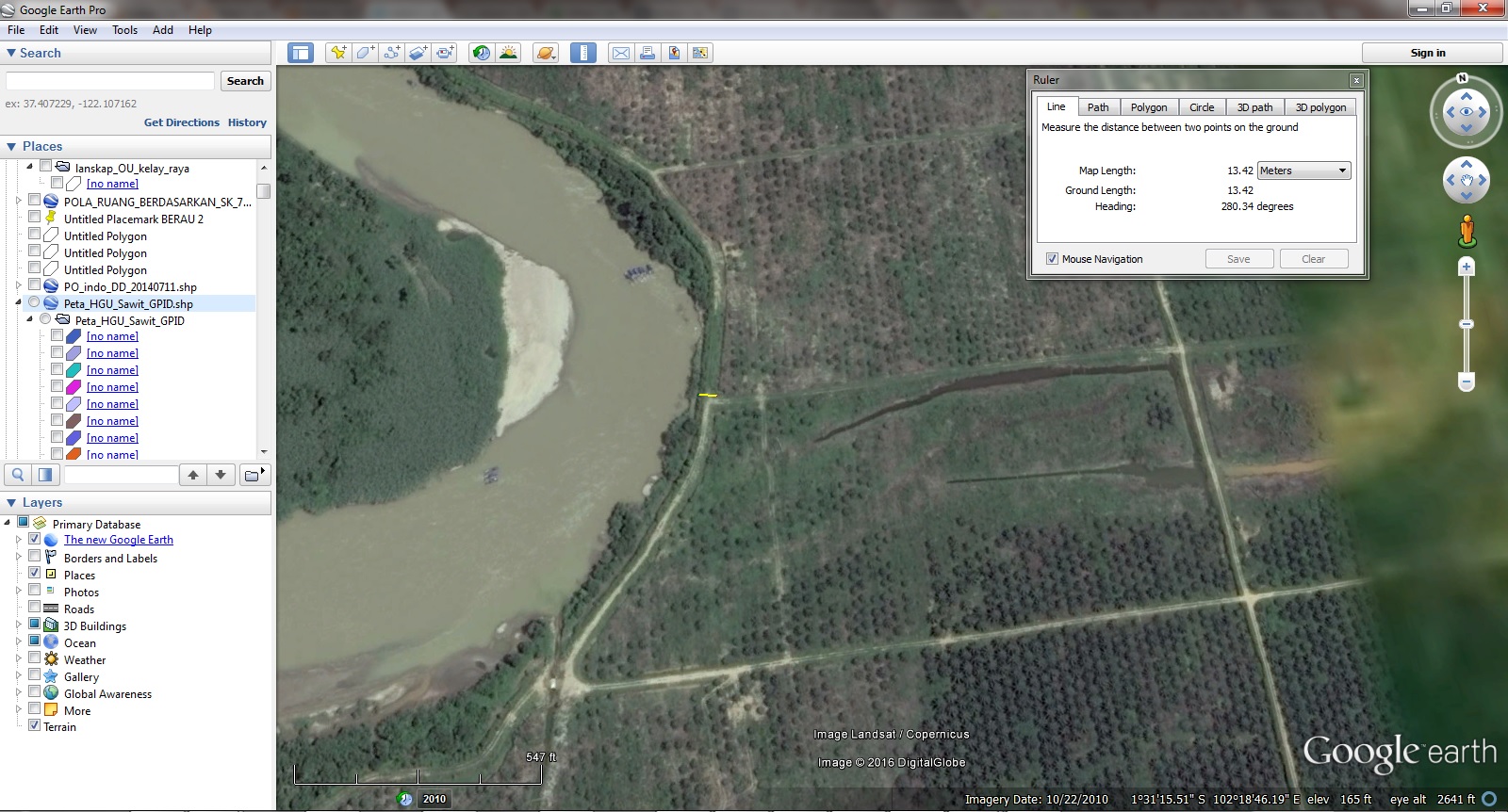Toggle the Ruler tool icon
Viewport: 1508px width, 812px height.
pyautogui.click(x=583, y=53)
